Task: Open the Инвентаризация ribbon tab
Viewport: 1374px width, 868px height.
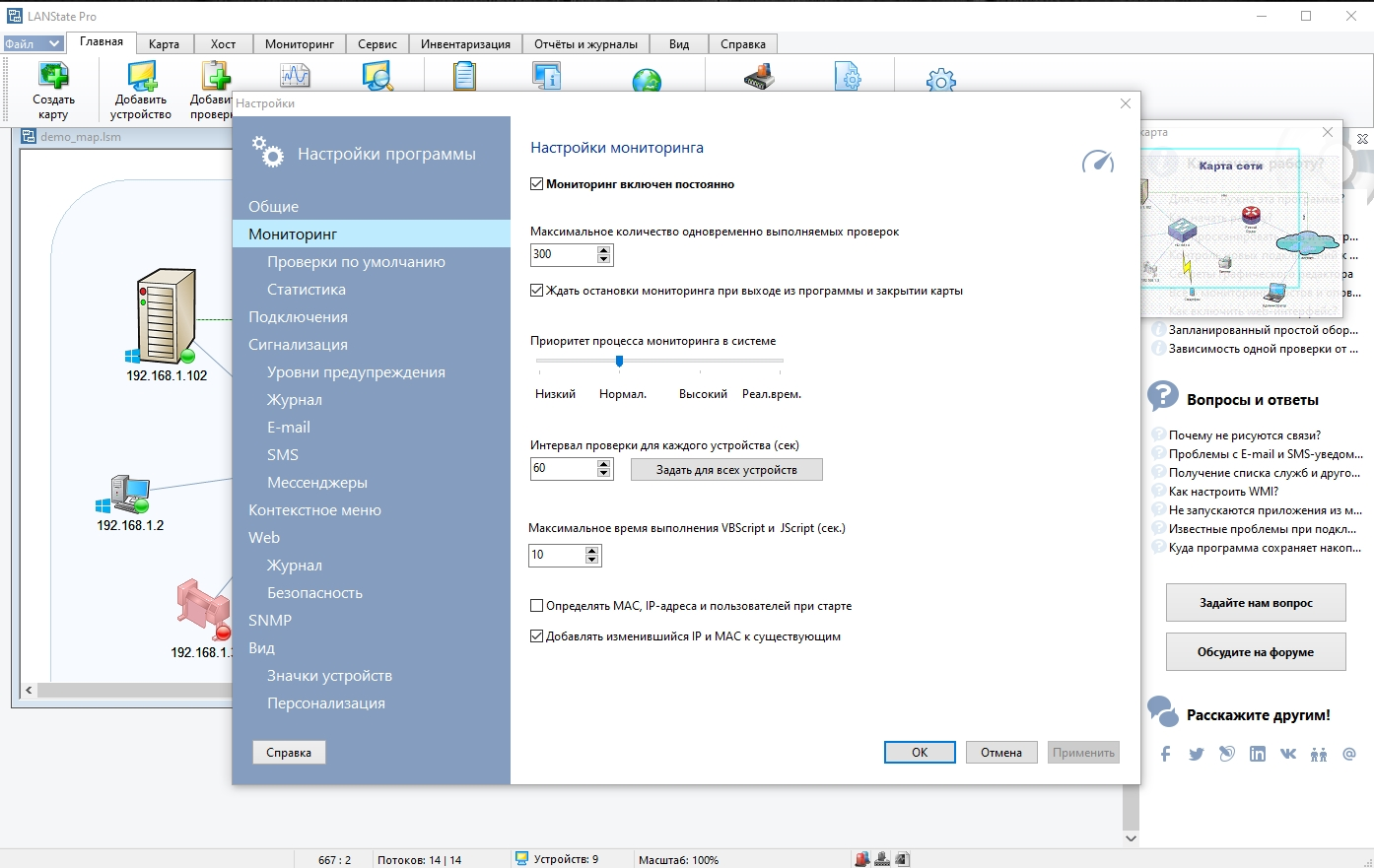Action: (465, 43)
